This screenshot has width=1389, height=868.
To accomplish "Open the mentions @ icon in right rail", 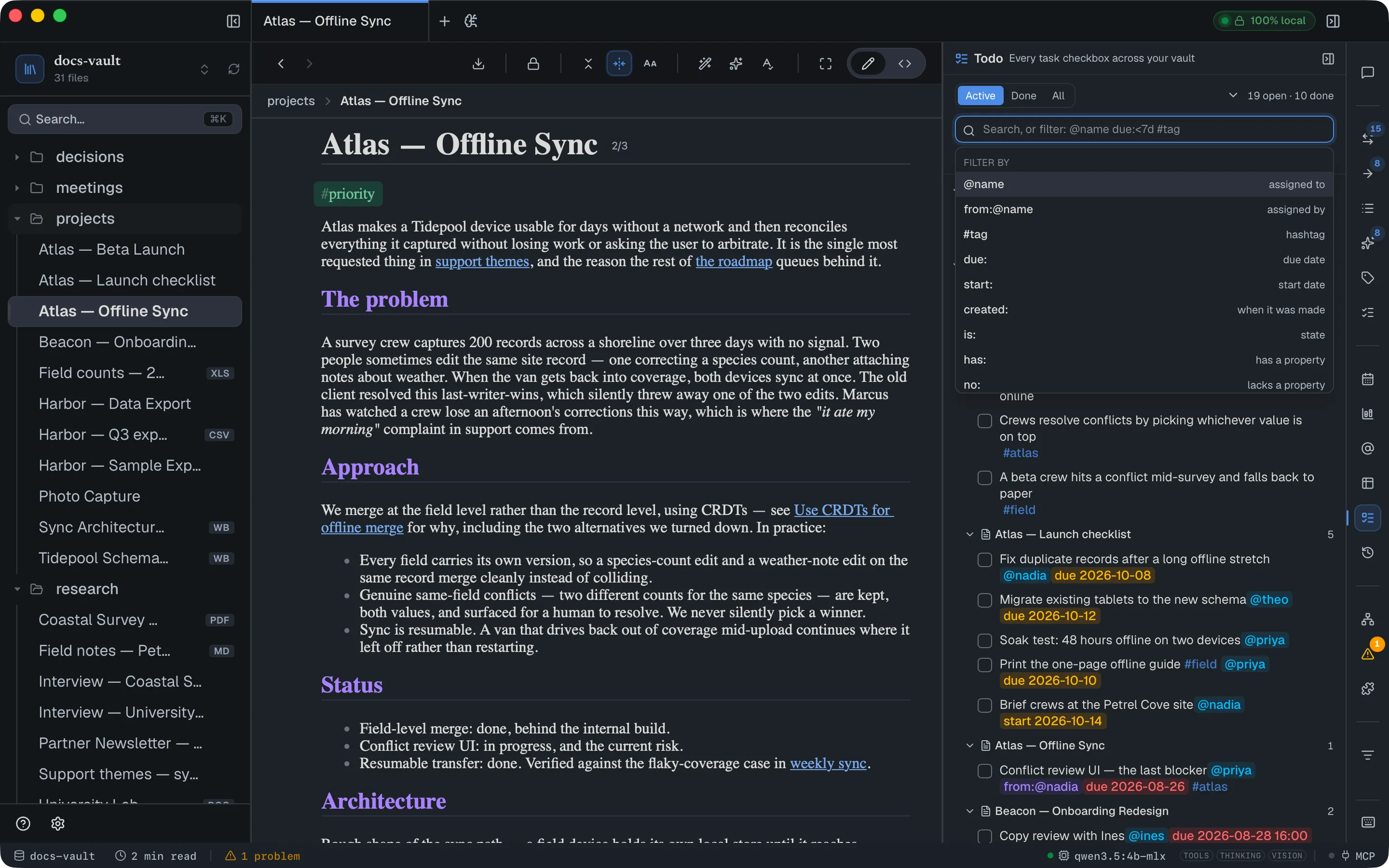I will (1368, 448).
